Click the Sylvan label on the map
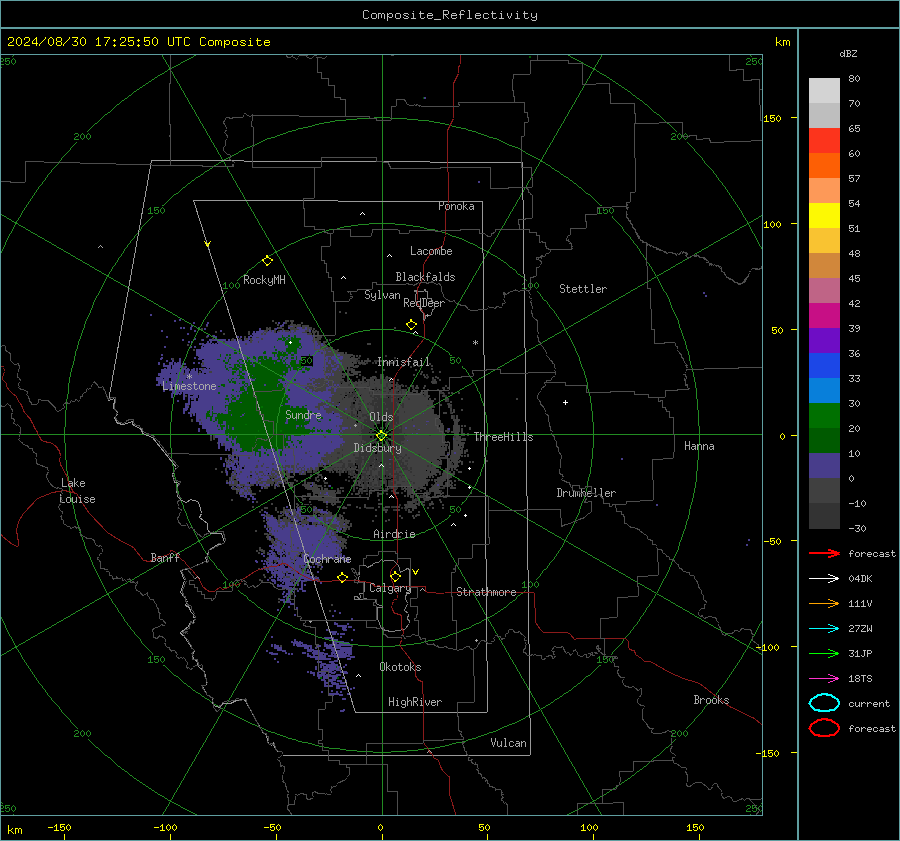The image size is (900, 841). point(382,295)
